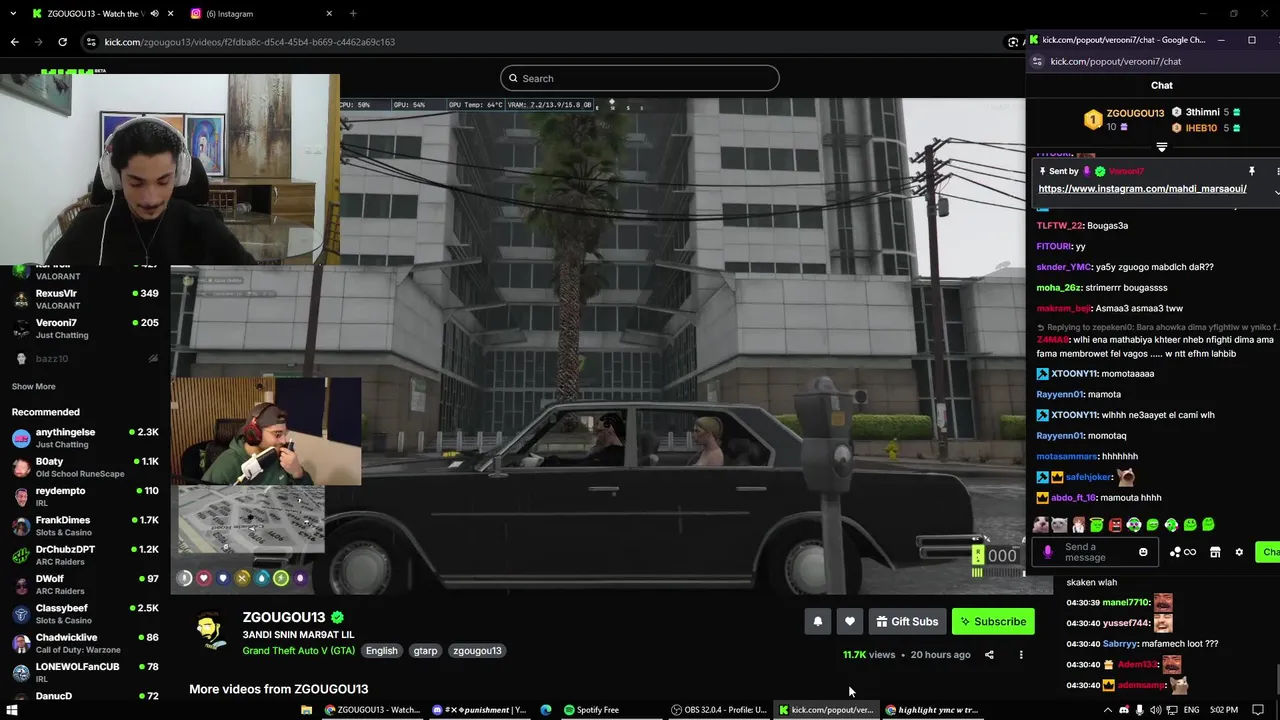Open Windows Start menu
The width and height of the screenshot is (1280, 720).
(x=12, y=710)
